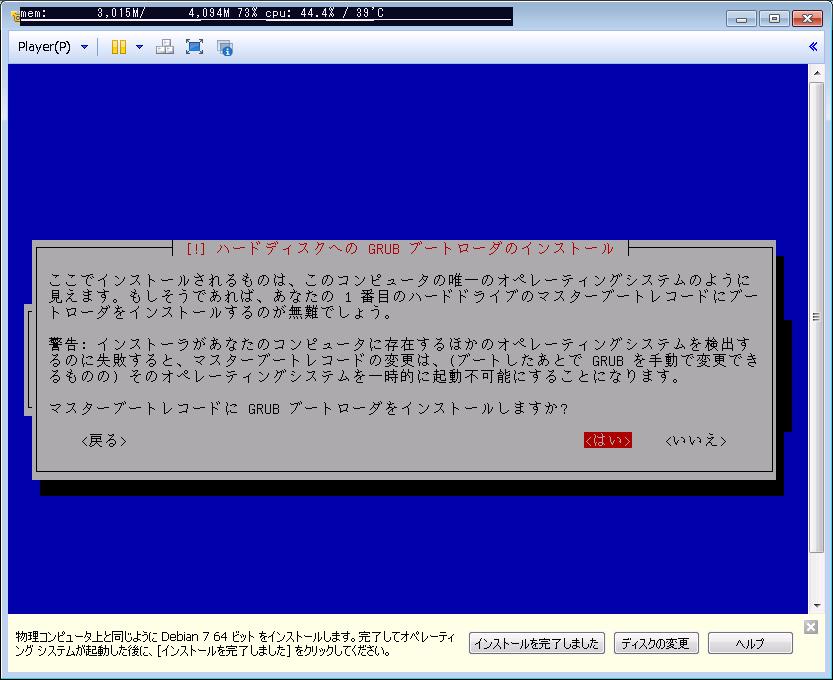Open the power options dropdown beside pause
Image resolution: width=833 pixels, height=680 pixels.
click(x=139, y=47)
